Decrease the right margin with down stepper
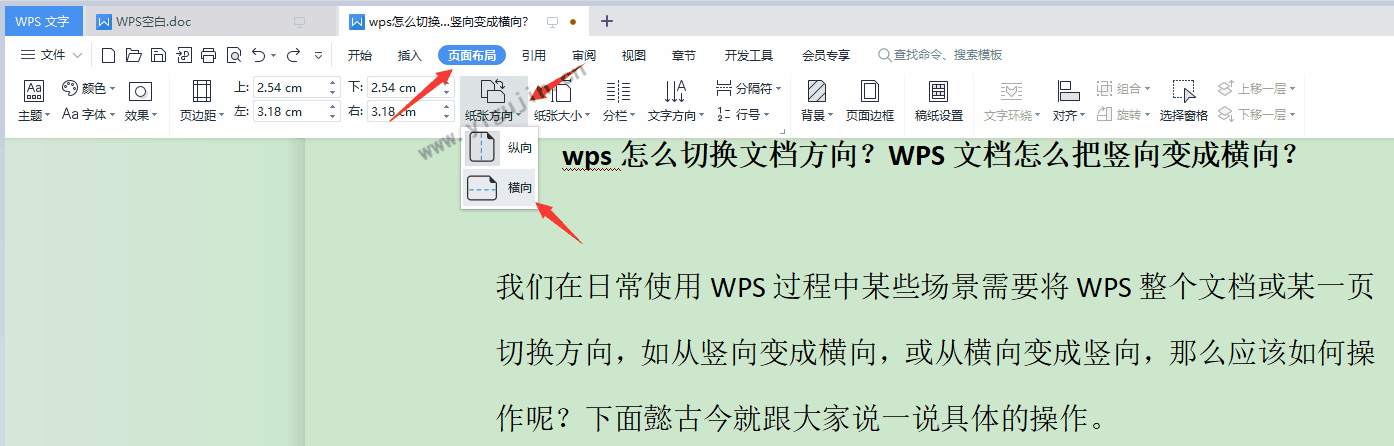The image size is (1394, 446). click(x=447, y=117)
